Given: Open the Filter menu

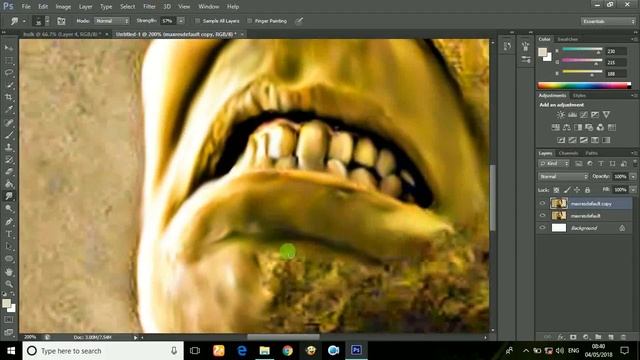Looking at the screenshot, I should [149, 7].
